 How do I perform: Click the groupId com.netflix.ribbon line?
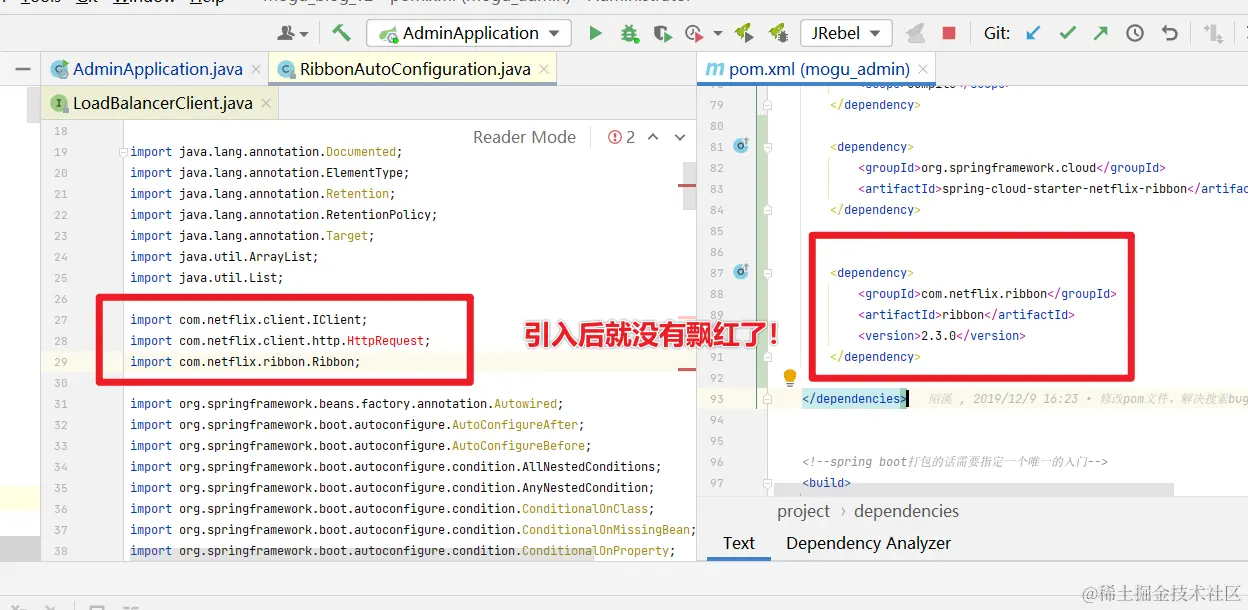coord(986,294)
